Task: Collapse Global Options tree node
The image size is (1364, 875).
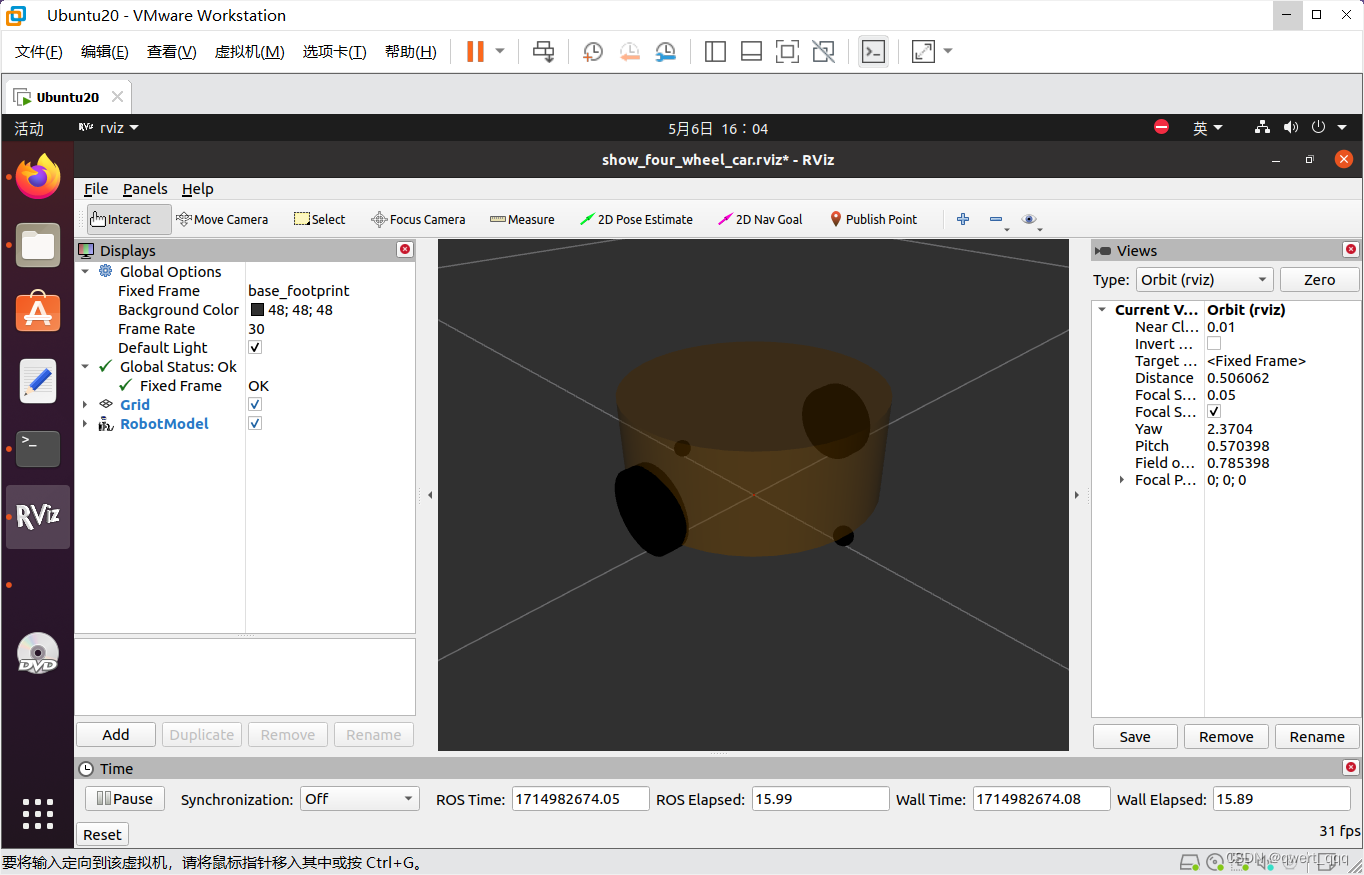Action: 85,272
